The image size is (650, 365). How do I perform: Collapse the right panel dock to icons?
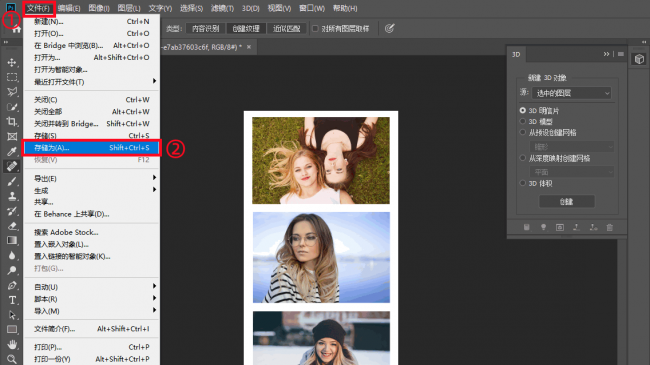click(x=644, y=42)
